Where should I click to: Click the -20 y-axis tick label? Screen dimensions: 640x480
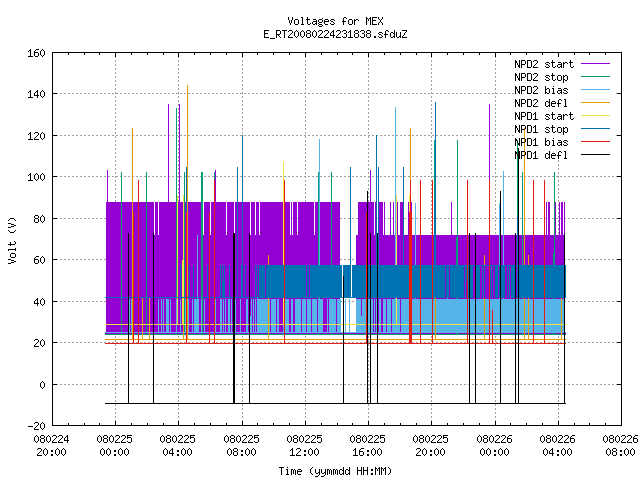pyautogui.click(x=36, y=426)
